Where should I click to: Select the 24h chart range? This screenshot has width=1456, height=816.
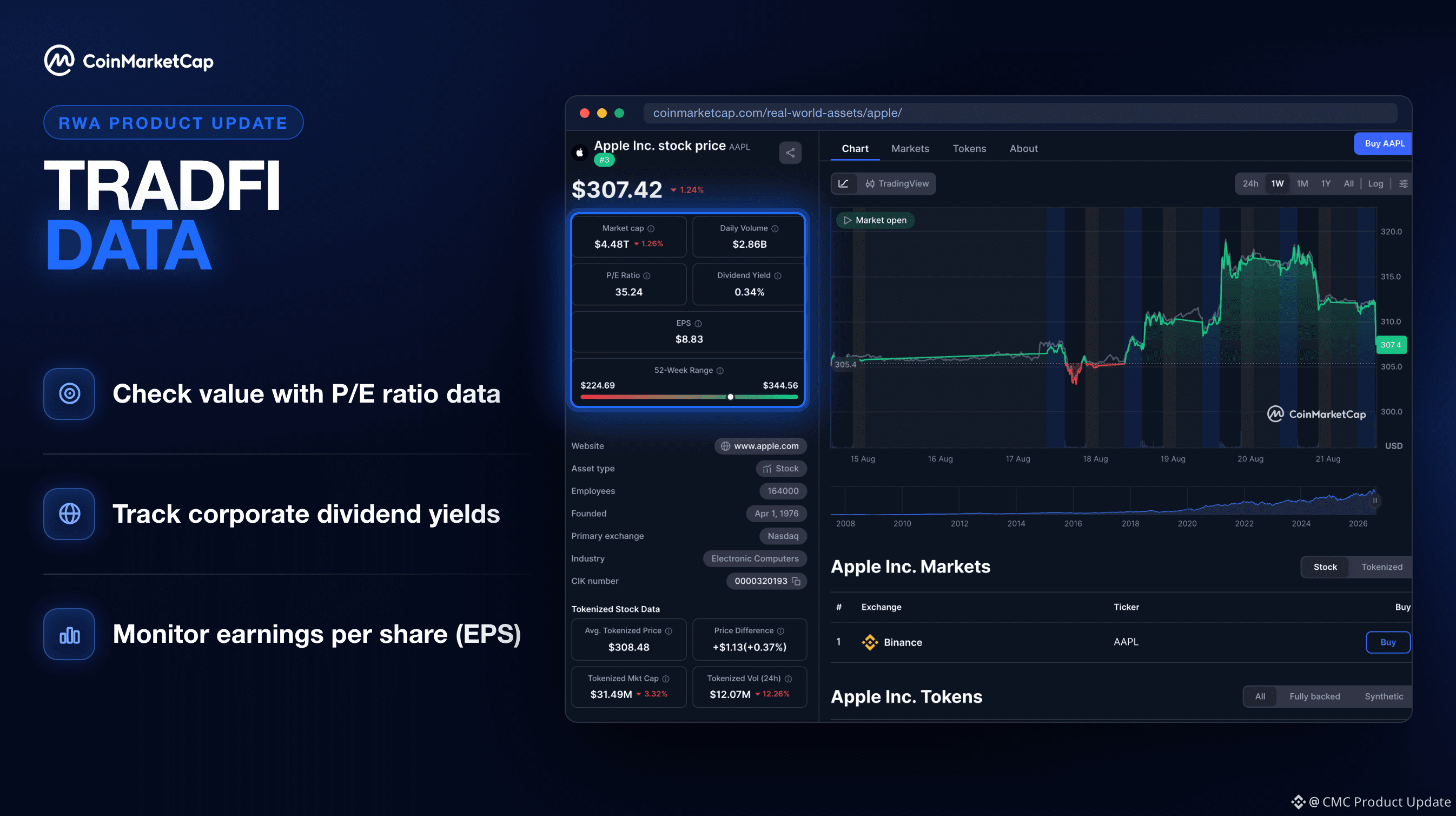click(1250, 184)
